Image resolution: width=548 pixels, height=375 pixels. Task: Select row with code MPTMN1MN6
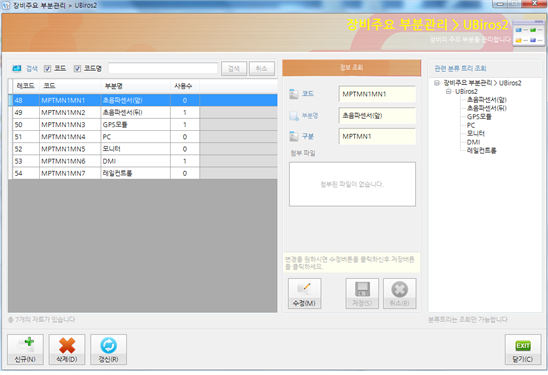click(143, 161)
